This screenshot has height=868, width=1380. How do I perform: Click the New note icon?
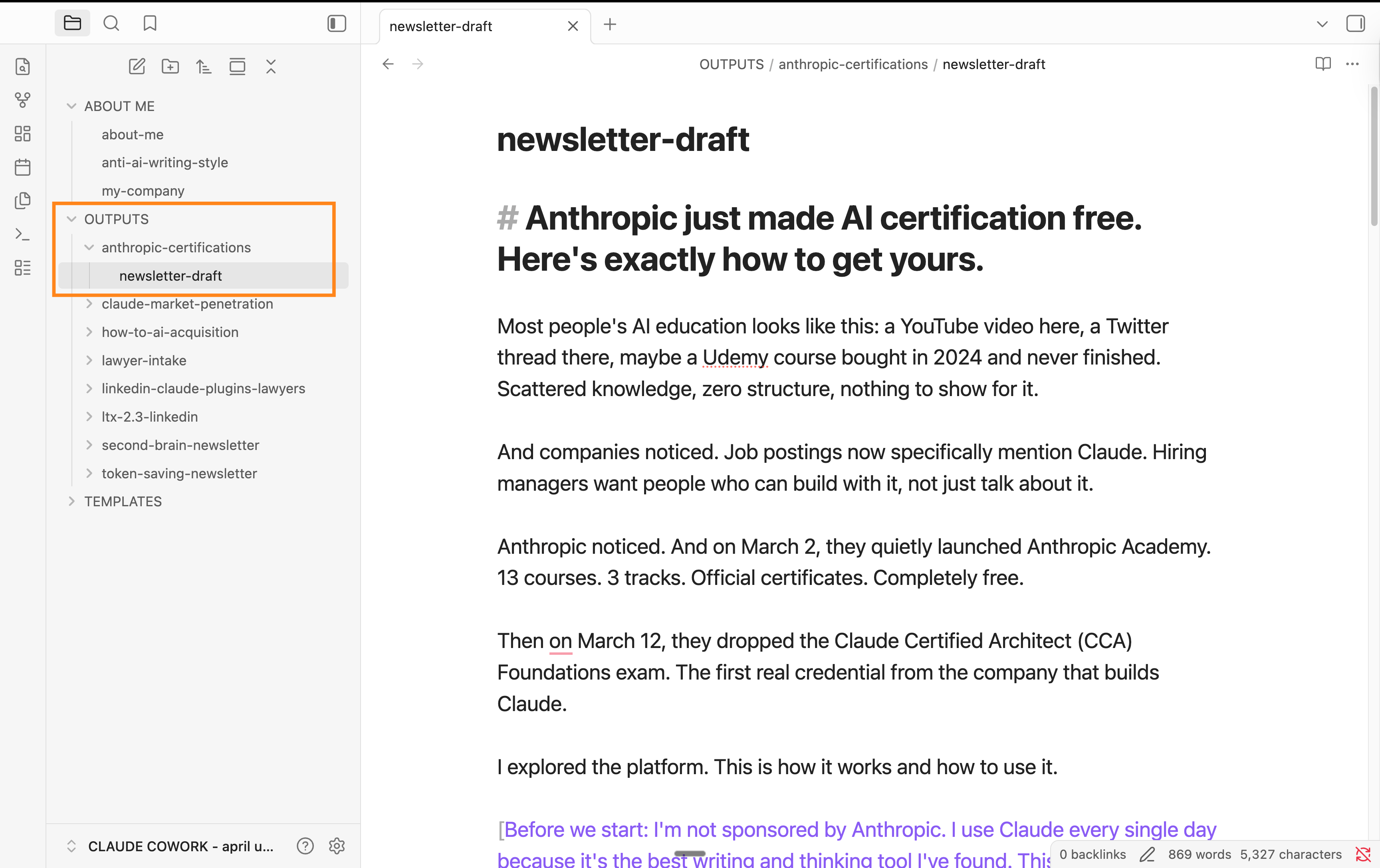137,66
